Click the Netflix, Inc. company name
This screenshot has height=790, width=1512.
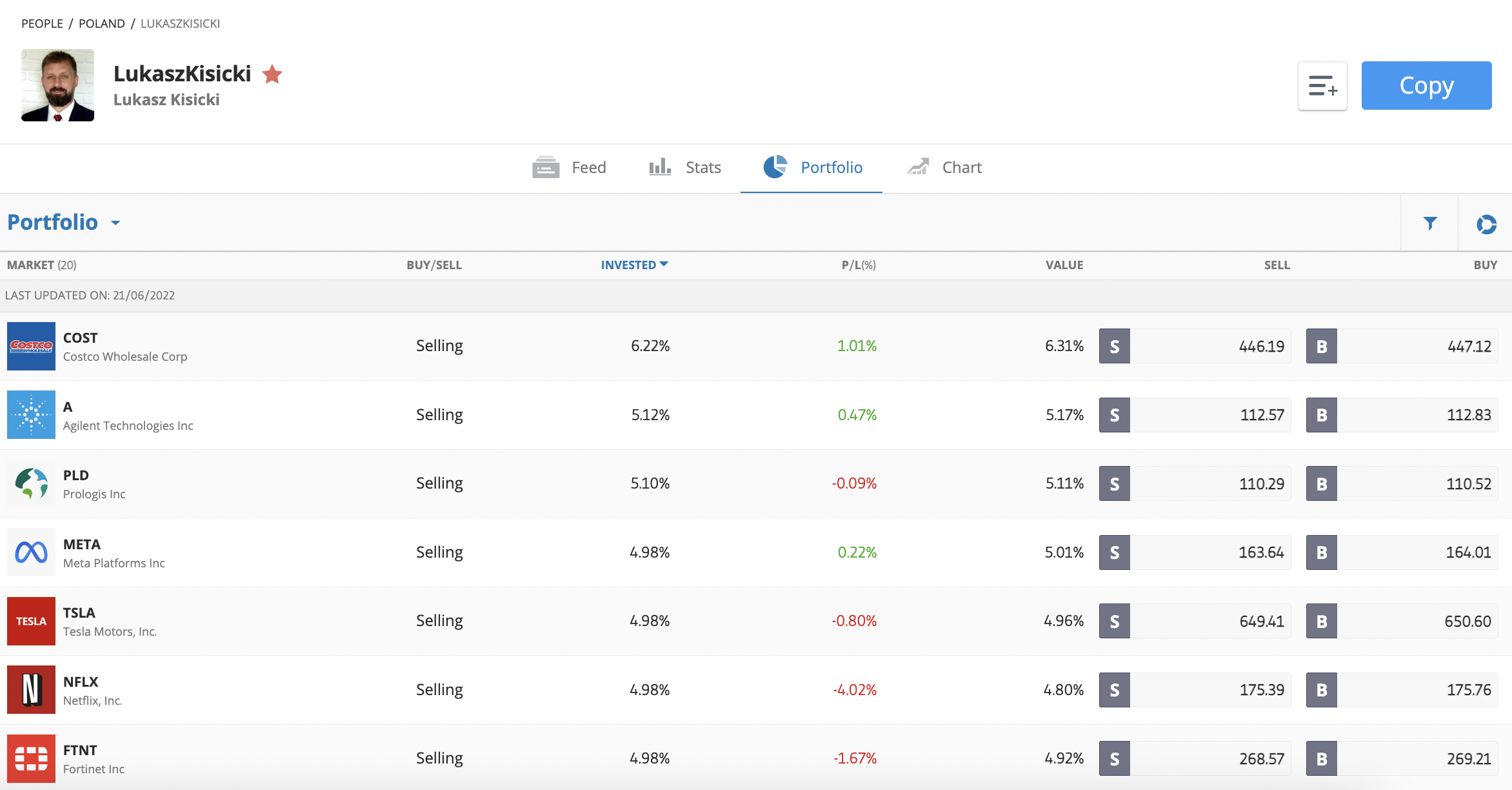[92, 701]
